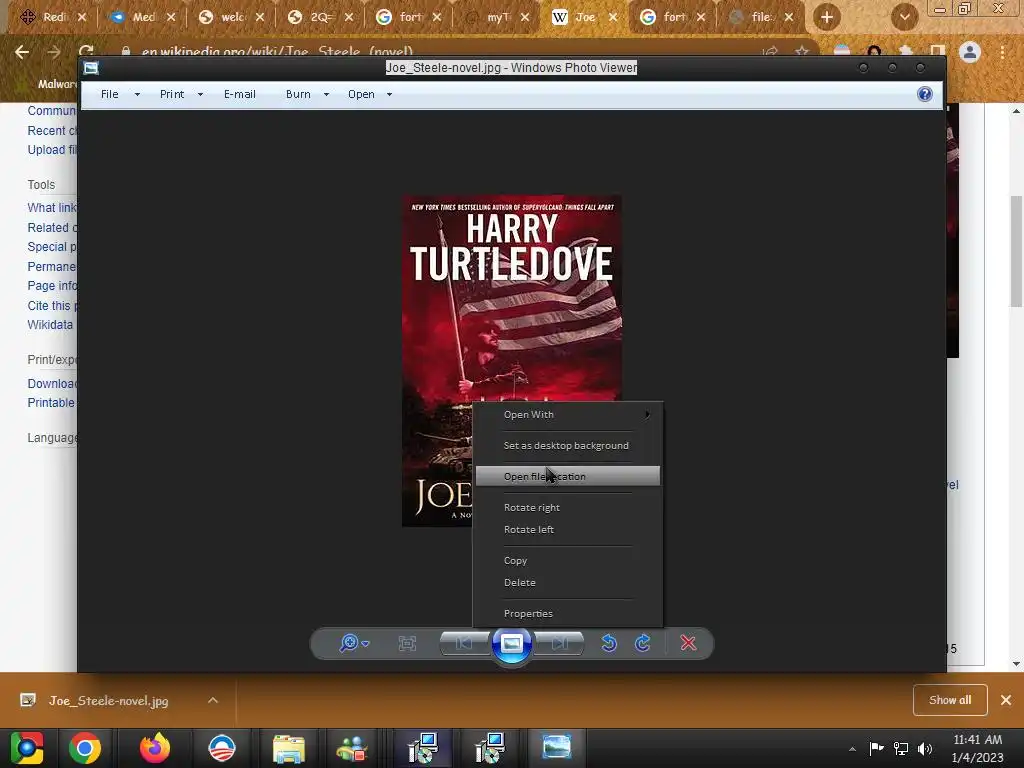Select Rotate right in context menu
Viewport: 1024px width, 768px height.
click(x=568, y=507)
